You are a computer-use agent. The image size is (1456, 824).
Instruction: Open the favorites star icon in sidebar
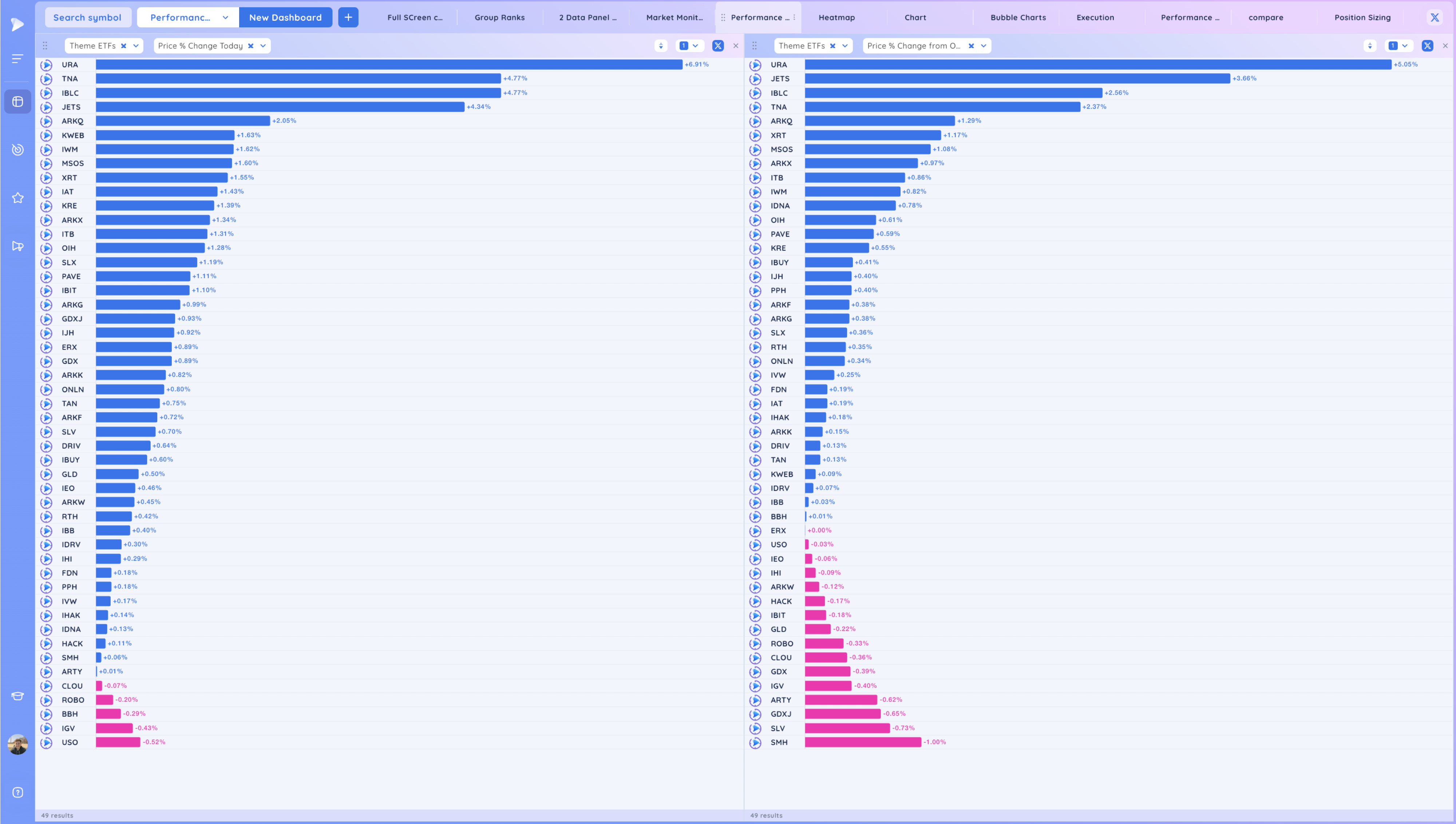click(x=17, y=198)
